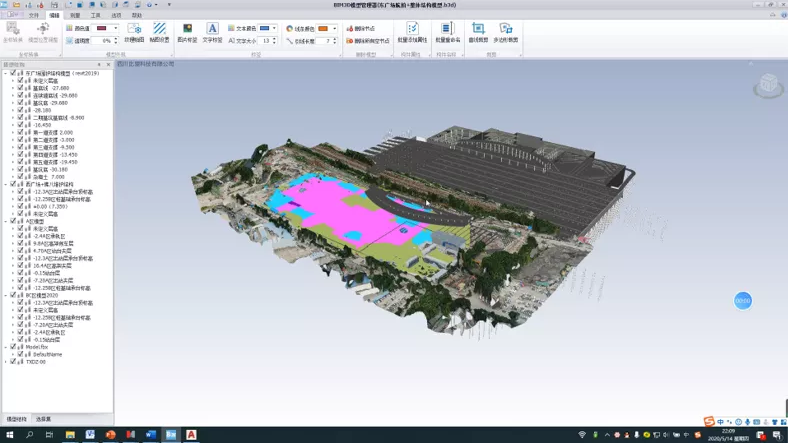Viewport: 788px width, 443px height.
Task: Open the text color dropdown
Action: 274,28
